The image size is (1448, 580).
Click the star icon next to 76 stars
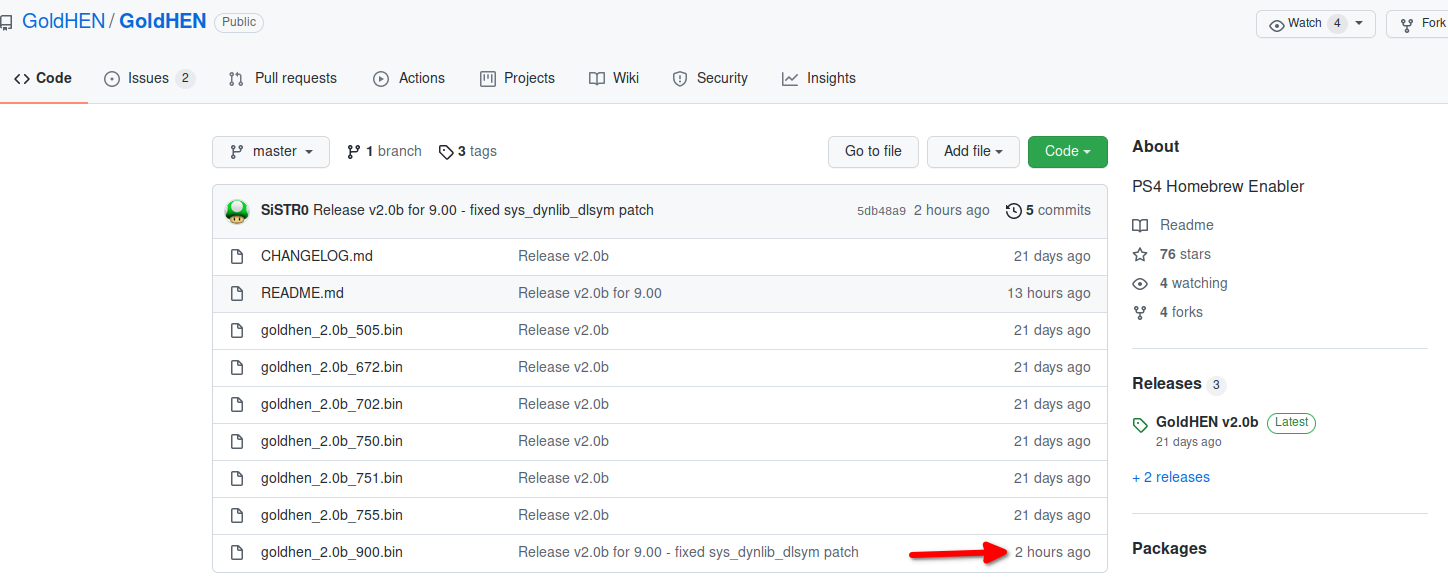[x=1140, y=254]
